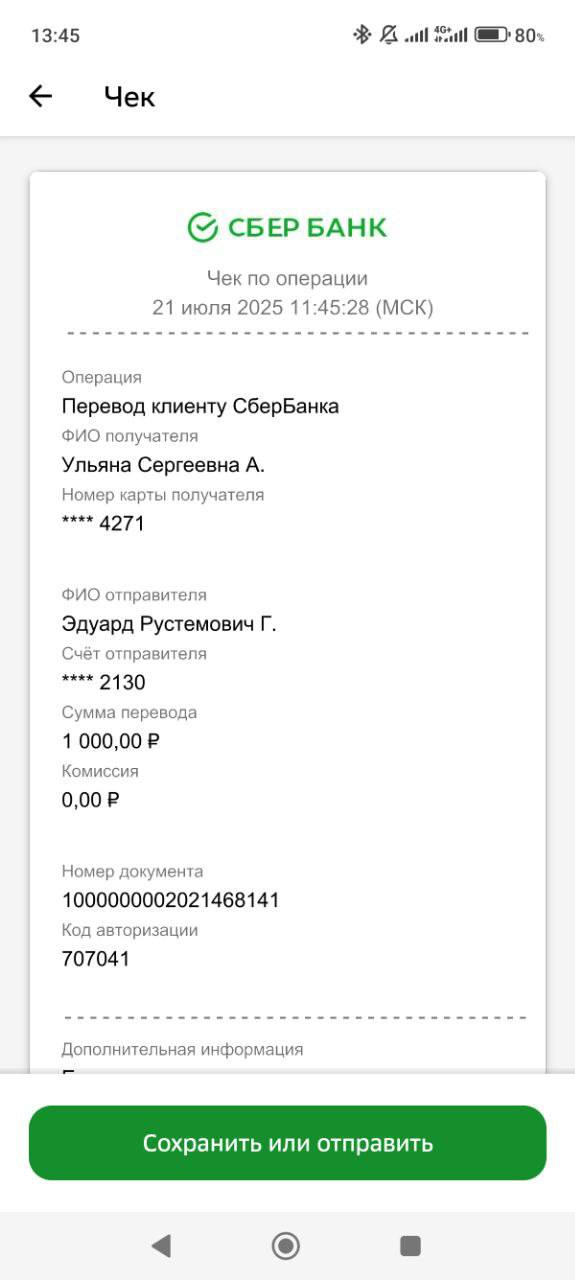Tap the Sber Bank checkmark logo

pos(203,228)
